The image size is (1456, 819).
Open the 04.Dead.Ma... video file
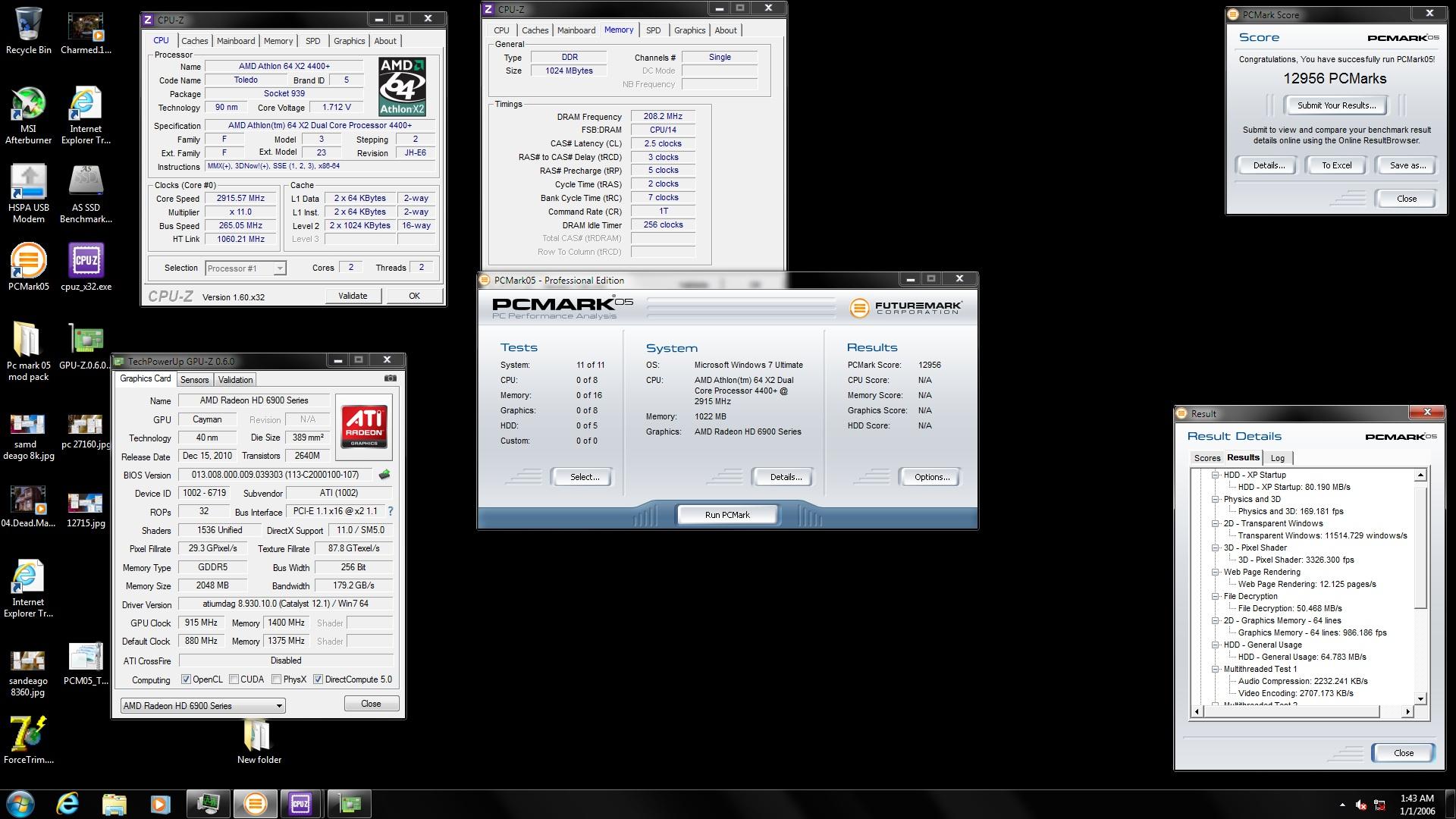pos(28,507)
